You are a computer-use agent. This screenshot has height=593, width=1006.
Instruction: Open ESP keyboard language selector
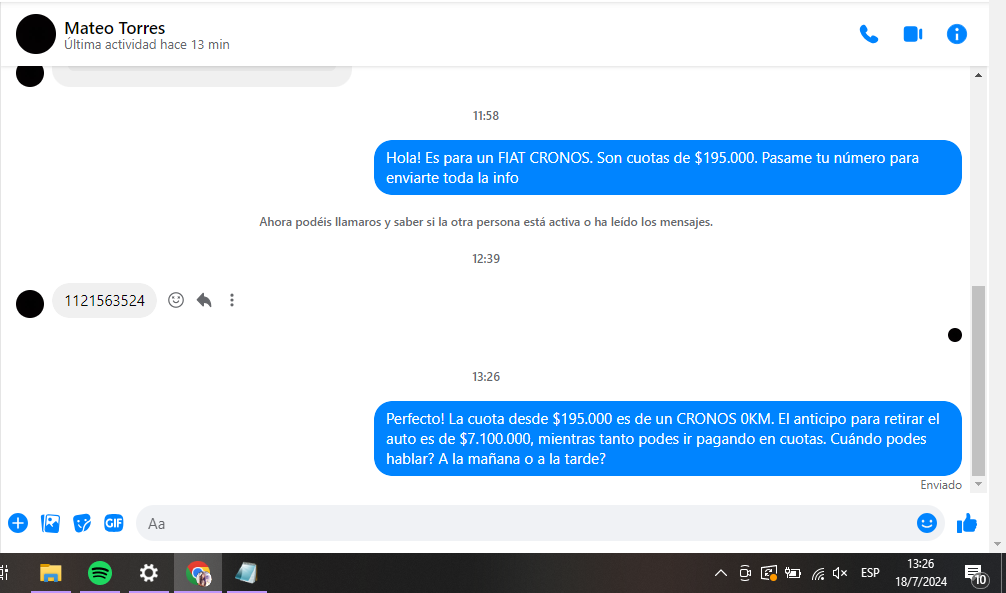click(870, 573)
